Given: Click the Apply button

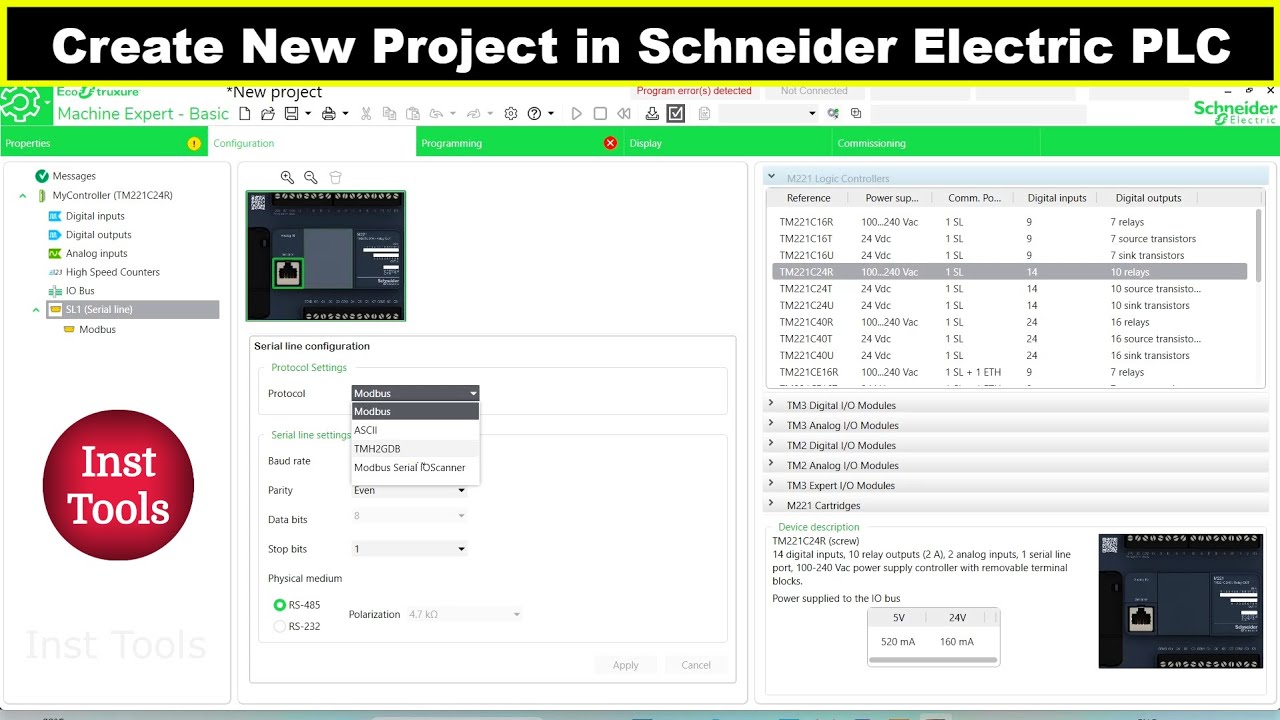Looking at the screenshot, I should tap(625, 664).
